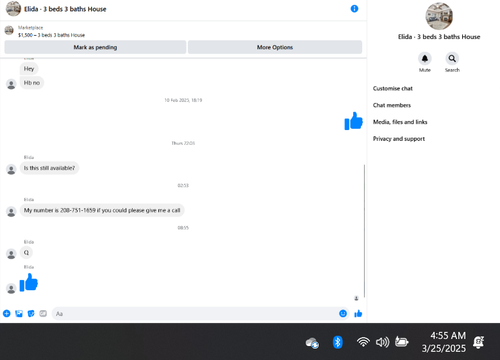500x360 pixels.
Task: Pick a GIF from the composer bar
Action: (x=43, y=313)
